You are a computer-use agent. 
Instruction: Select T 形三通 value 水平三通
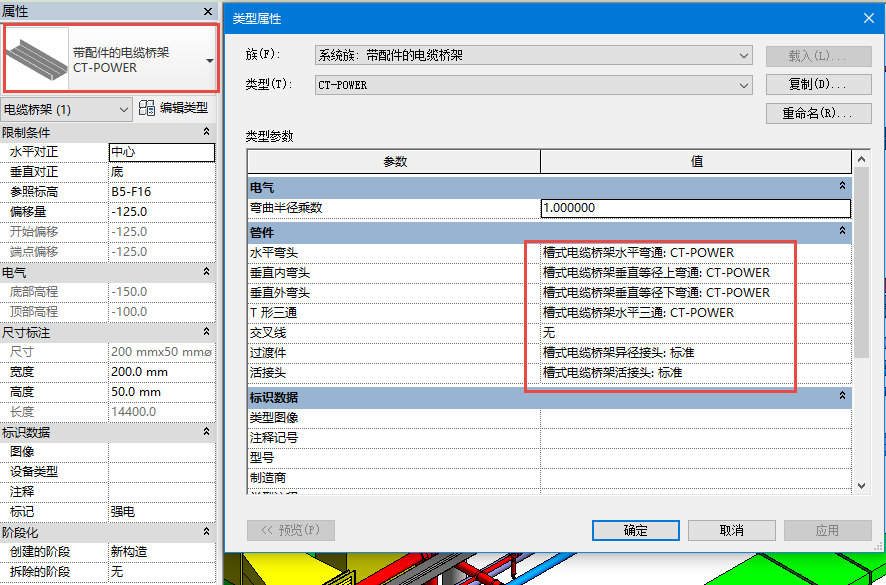coord(696,313)
